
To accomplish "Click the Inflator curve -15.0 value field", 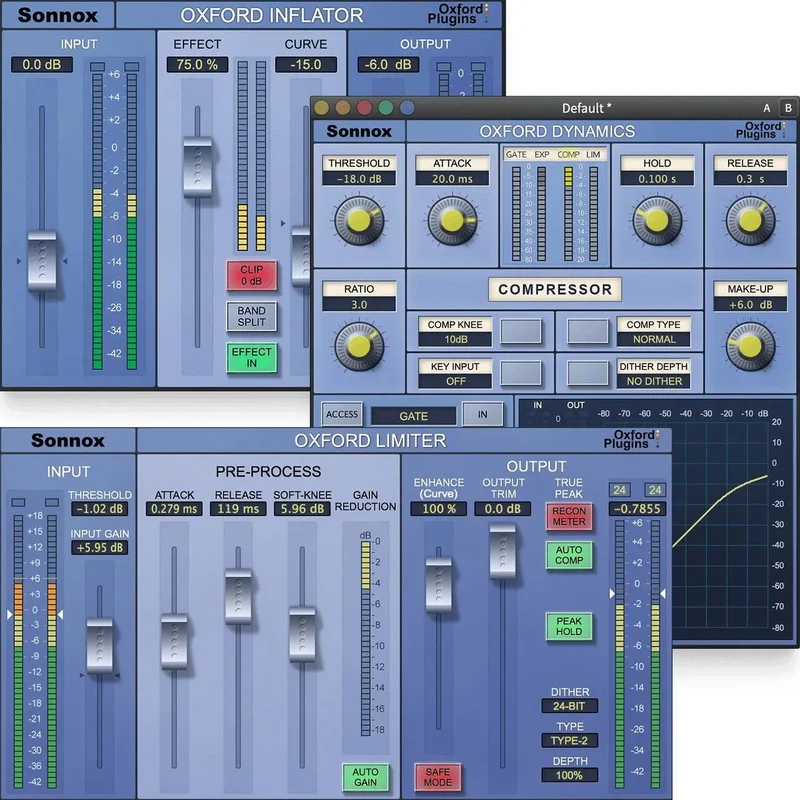I will (306, 65).
